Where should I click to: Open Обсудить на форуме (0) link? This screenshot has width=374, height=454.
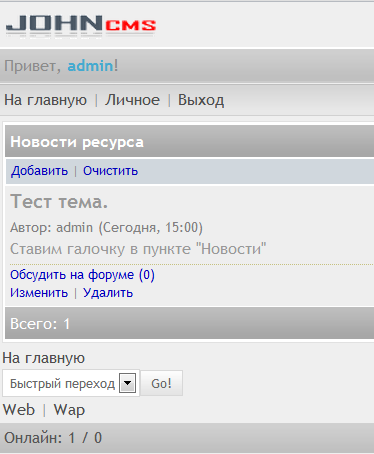pos(82,275)
